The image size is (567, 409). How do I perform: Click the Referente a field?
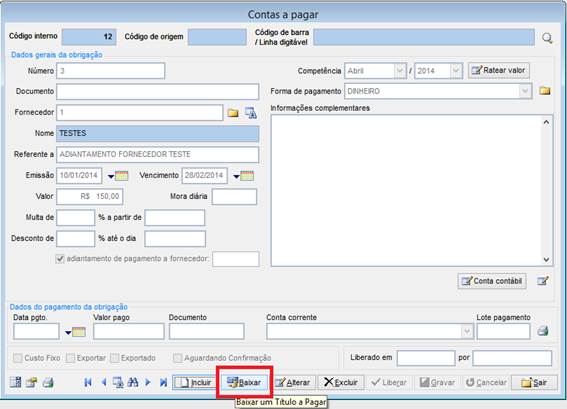(x=158, y=154)
